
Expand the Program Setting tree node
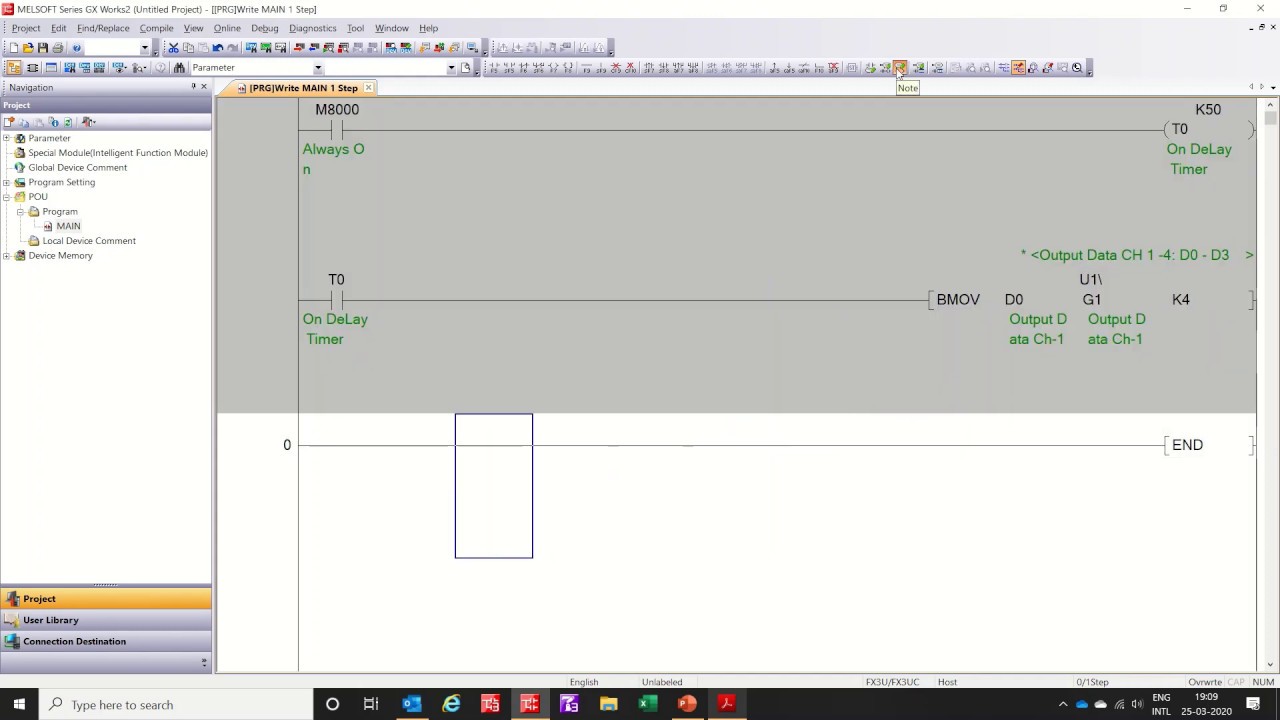pyautogui.click(x=7, y=182)
